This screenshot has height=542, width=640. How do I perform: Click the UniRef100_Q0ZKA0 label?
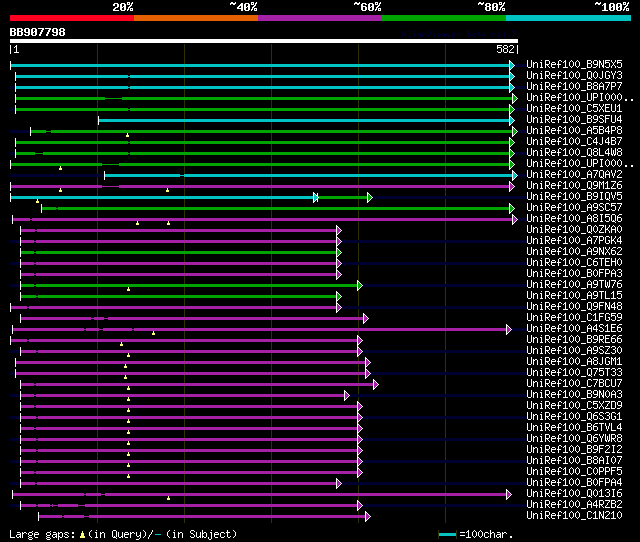(x=574, y=230)
